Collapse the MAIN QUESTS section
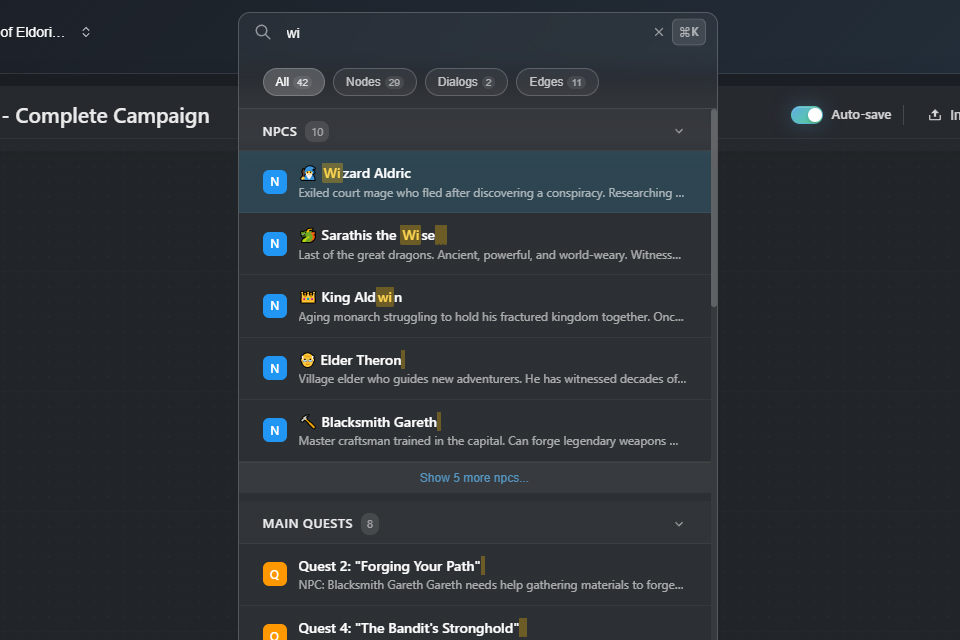 (679, 523)
